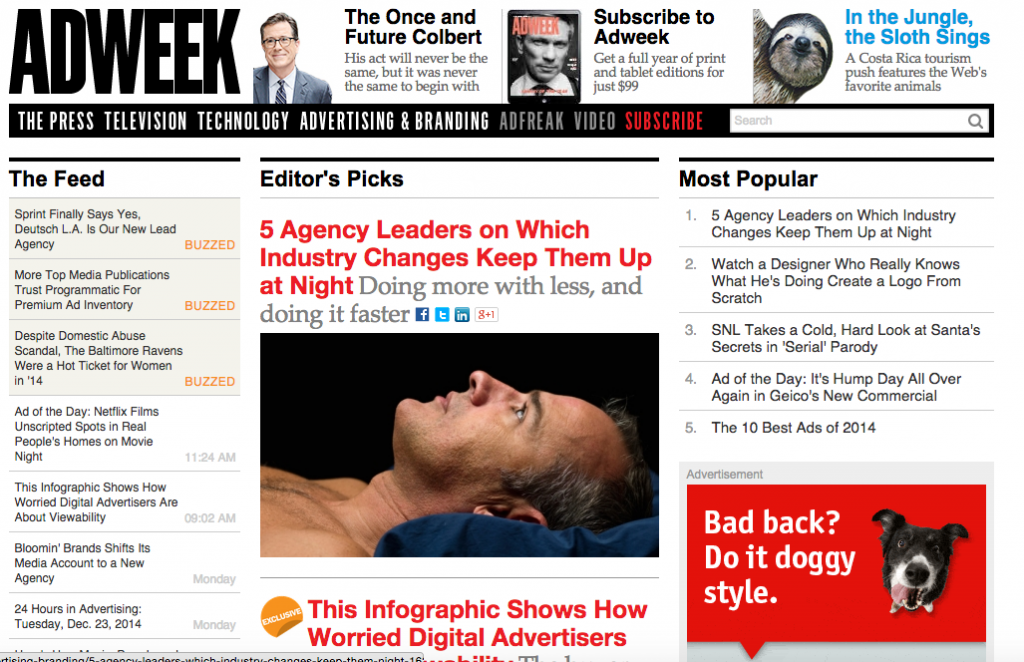The image size is (1024, 662).
Task: Go to the Television section
Action: (146, 121)
